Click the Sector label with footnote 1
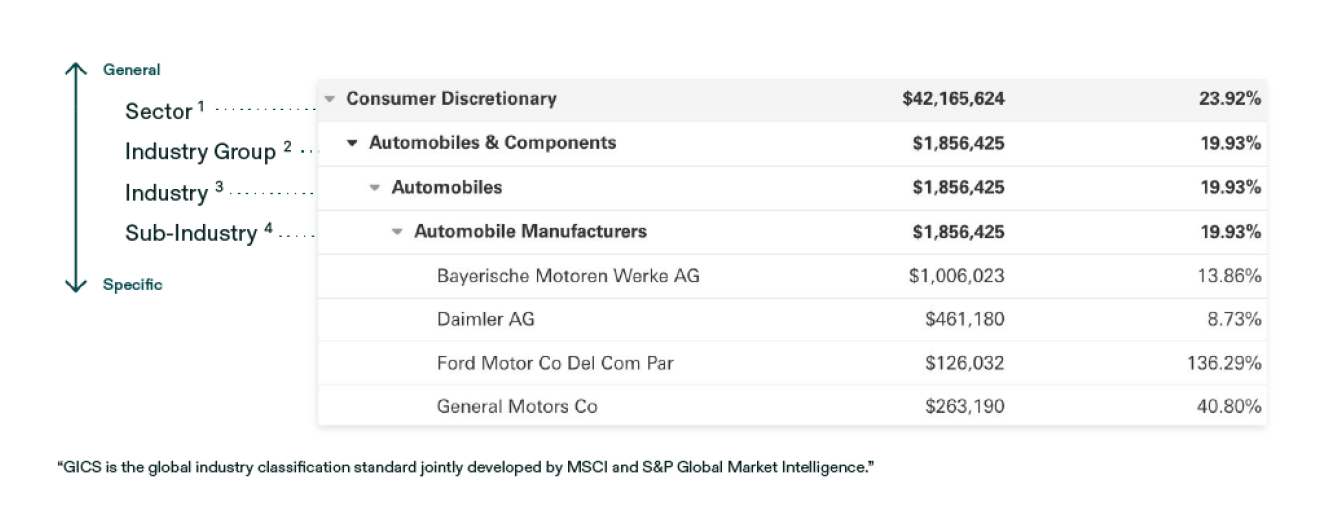The height and width of the screenshot is (519, 1324). point(159,111)
